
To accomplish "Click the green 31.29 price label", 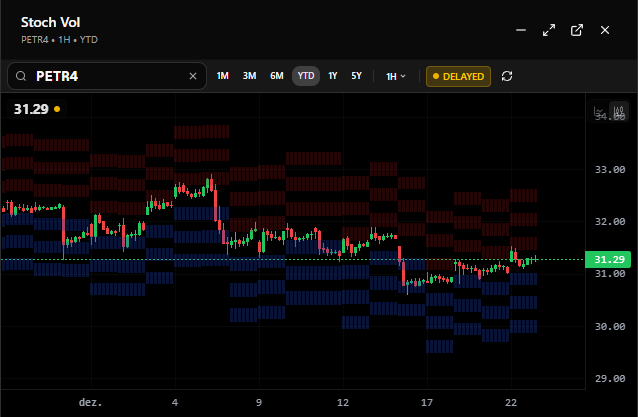I will 608,260.
